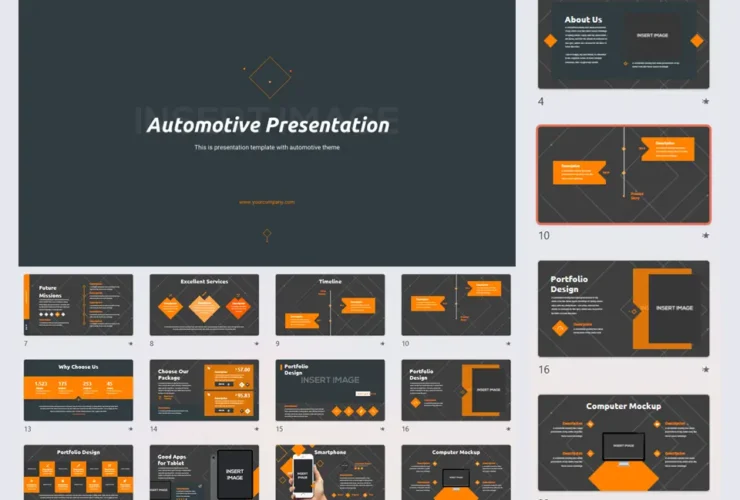Open the large Computer Mockup slide preview
Viewport: 740px width, 500px height.
click(x=623, y=443)
